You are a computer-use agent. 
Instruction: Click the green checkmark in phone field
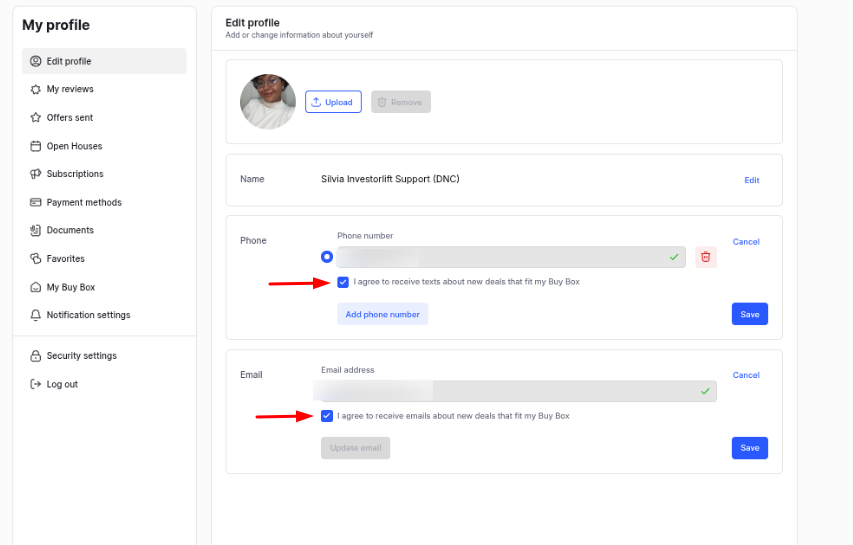point(674,257)
